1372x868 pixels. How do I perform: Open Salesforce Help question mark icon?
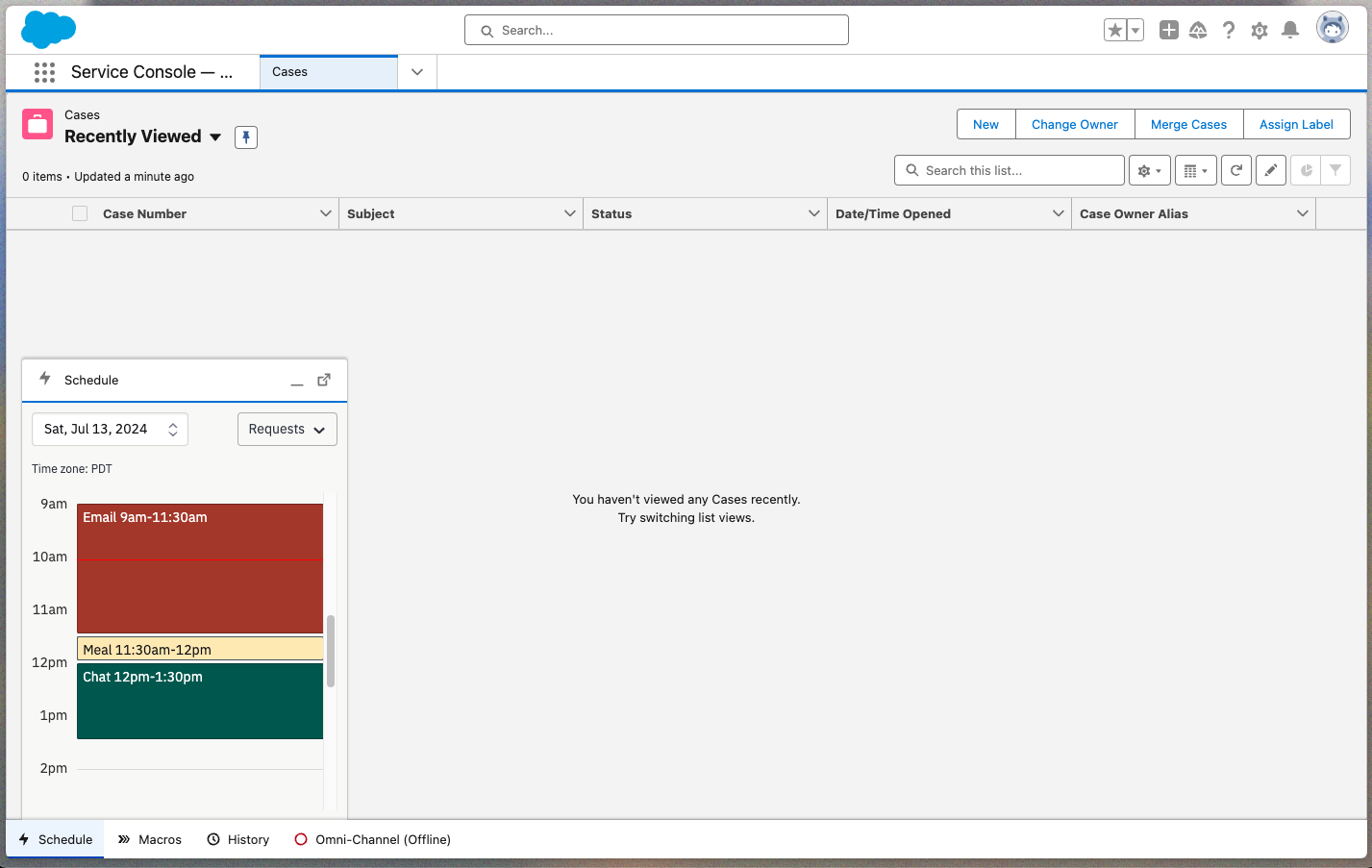[1229, 30]
